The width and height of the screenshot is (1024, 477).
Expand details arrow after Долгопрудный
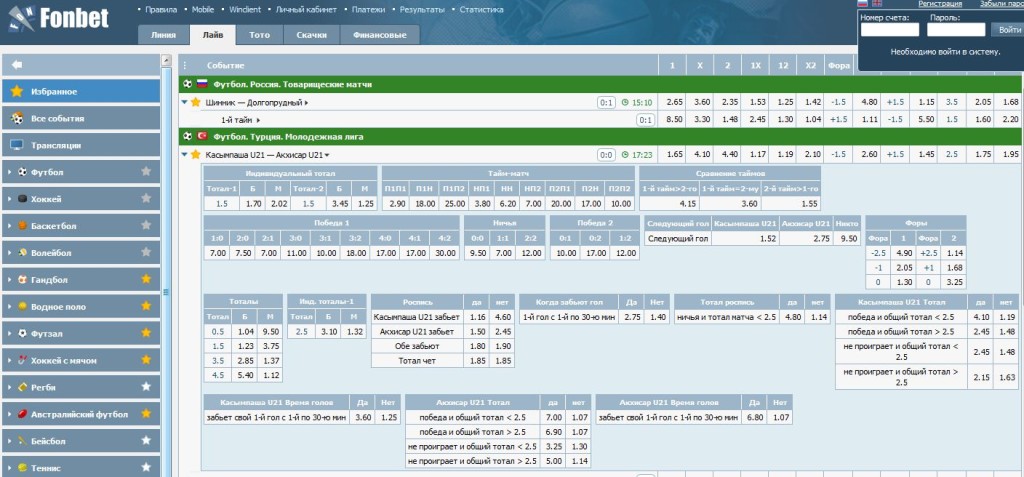pos(307,103)
